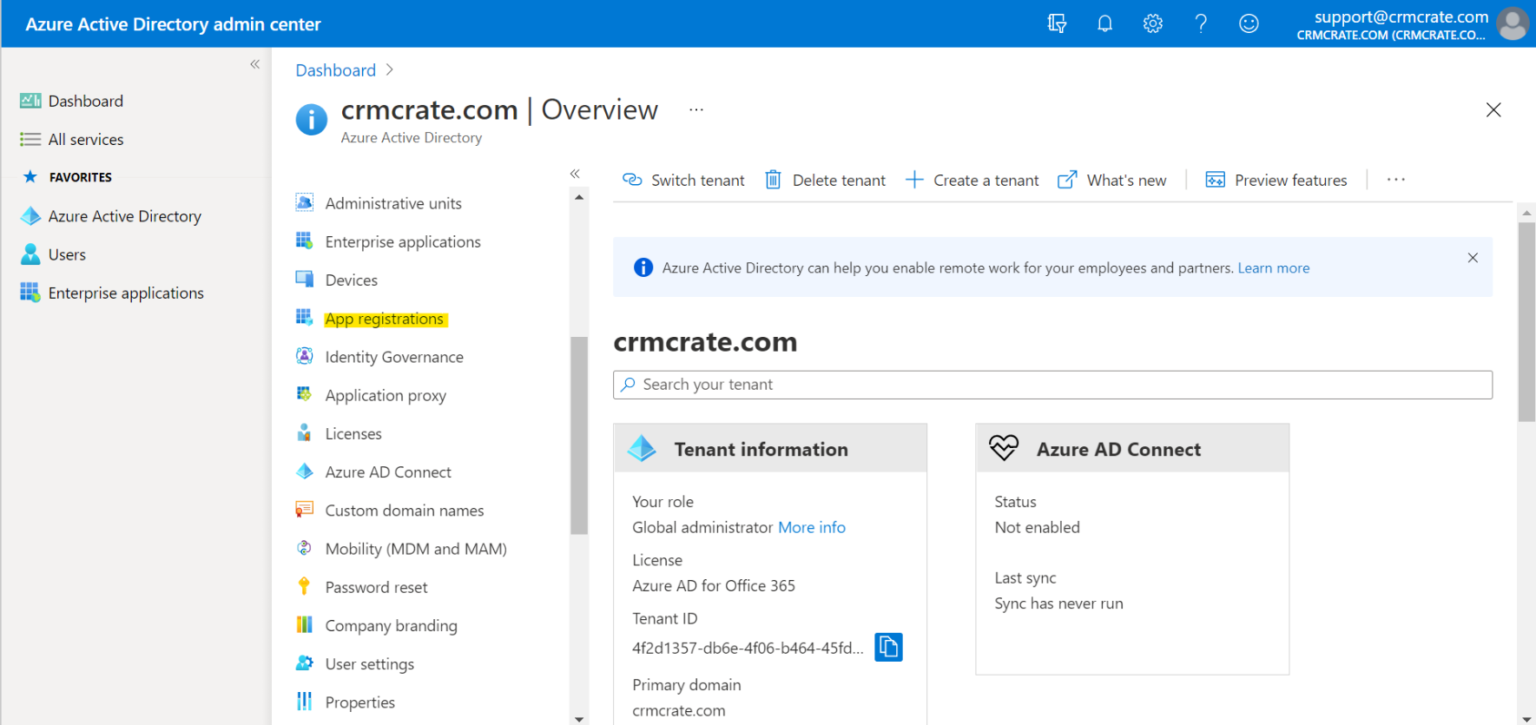Open the settings gear in top bar
Image resolution: width=1536 pixels, height=725 pixels.
pyautogui.click(x=1152, y=22)
